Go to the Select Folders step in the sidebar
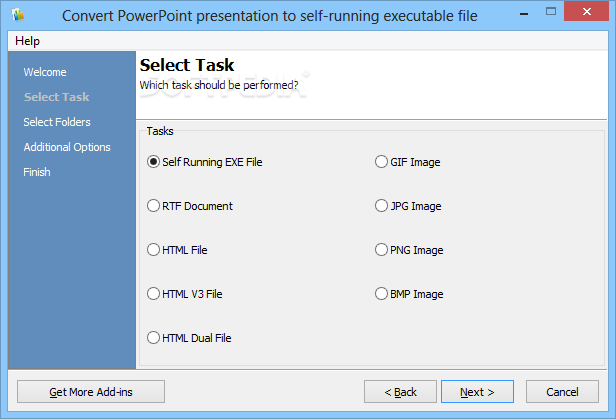This screenshot has width=616, height=419. point(57,122)
